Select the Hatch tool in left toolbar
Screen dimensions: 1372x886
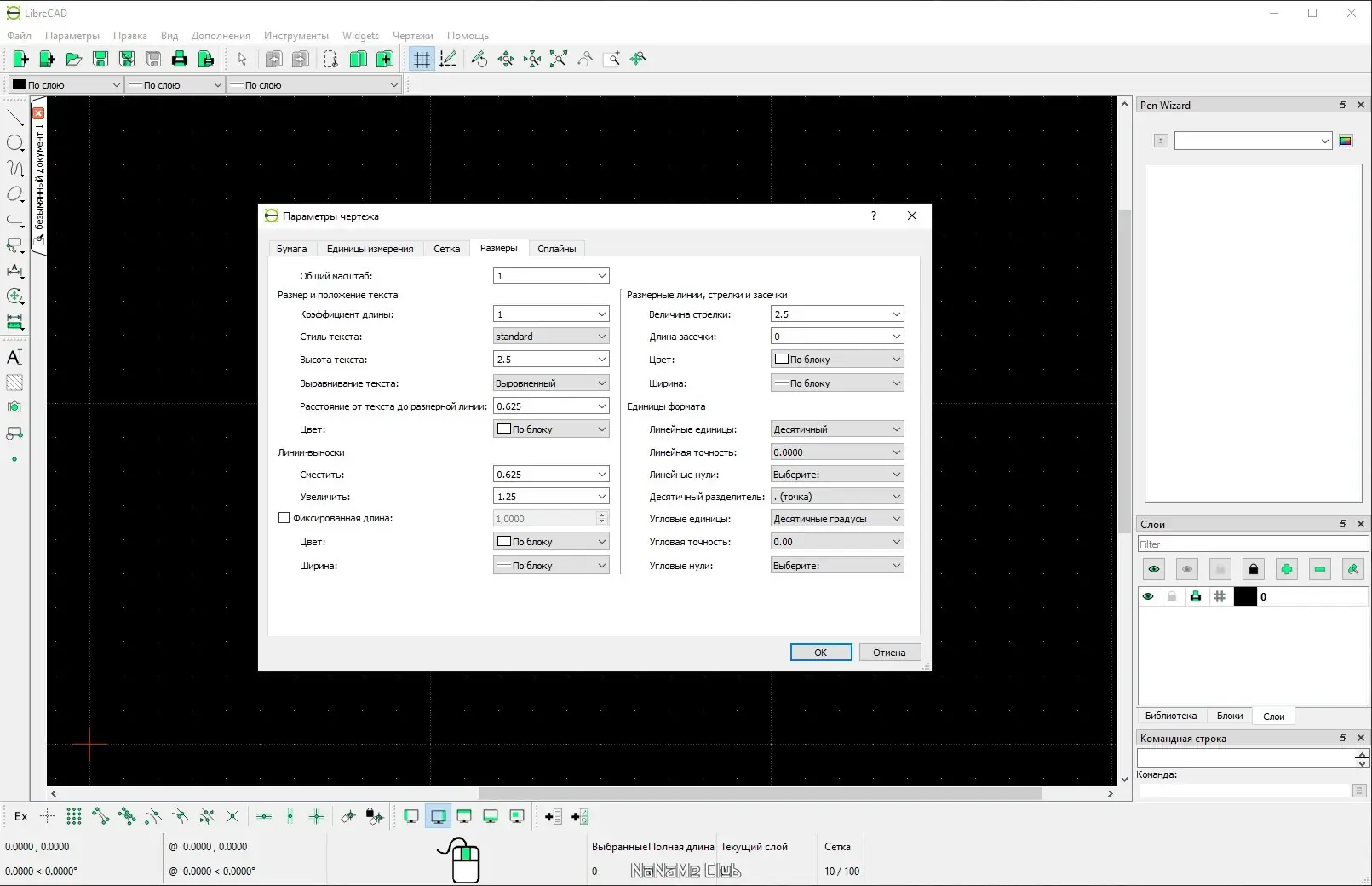click(14, 383)
